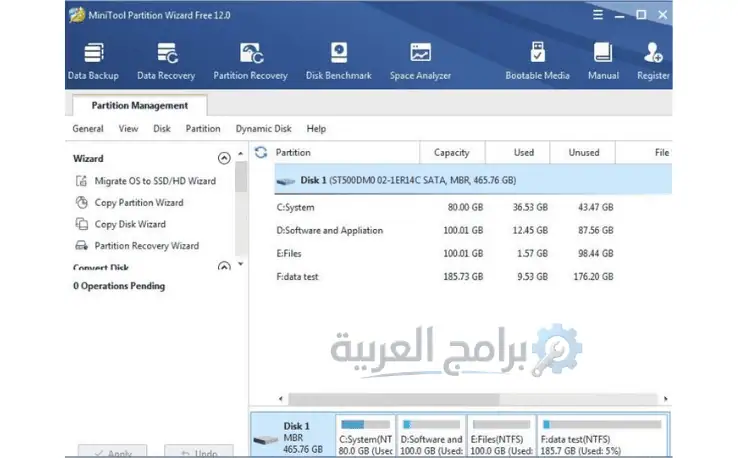Select E:Files(NTFS) block in disk map
The height and width of the screenshot is (458, 738).
coord(502,436)
